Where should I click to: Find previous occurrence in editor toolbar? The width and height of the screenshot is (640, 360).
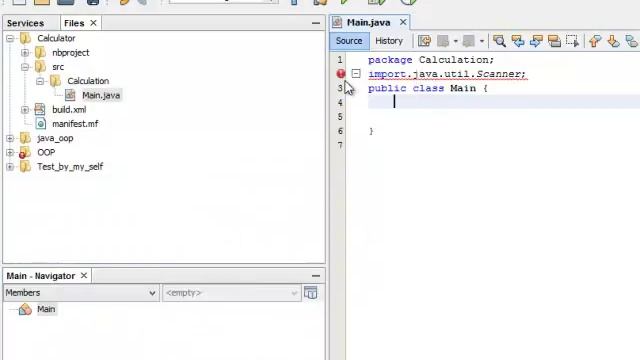tap(518, 41)
